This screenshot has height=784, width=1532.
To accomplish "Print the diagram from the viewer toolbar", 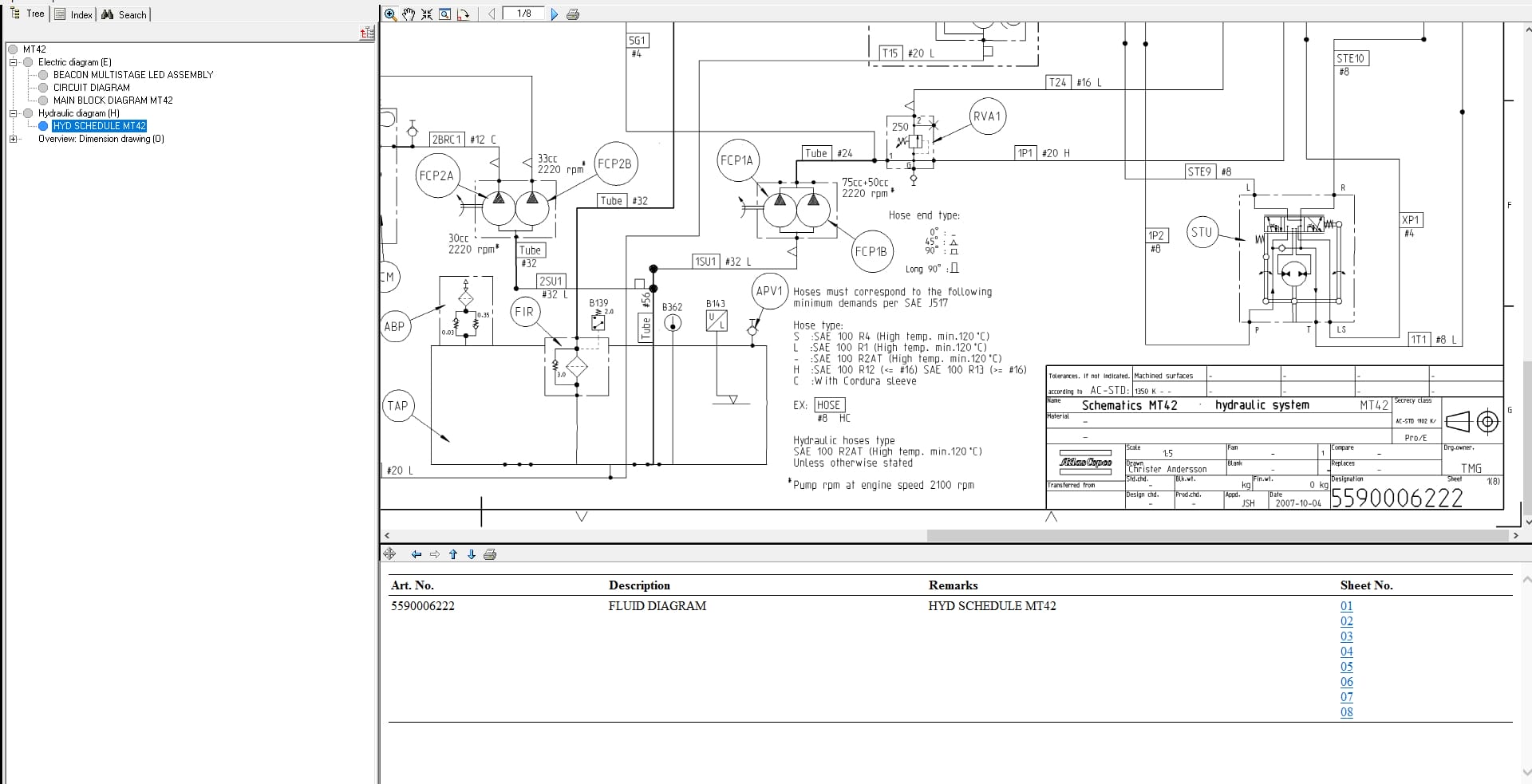I will (x=572, y=14).
